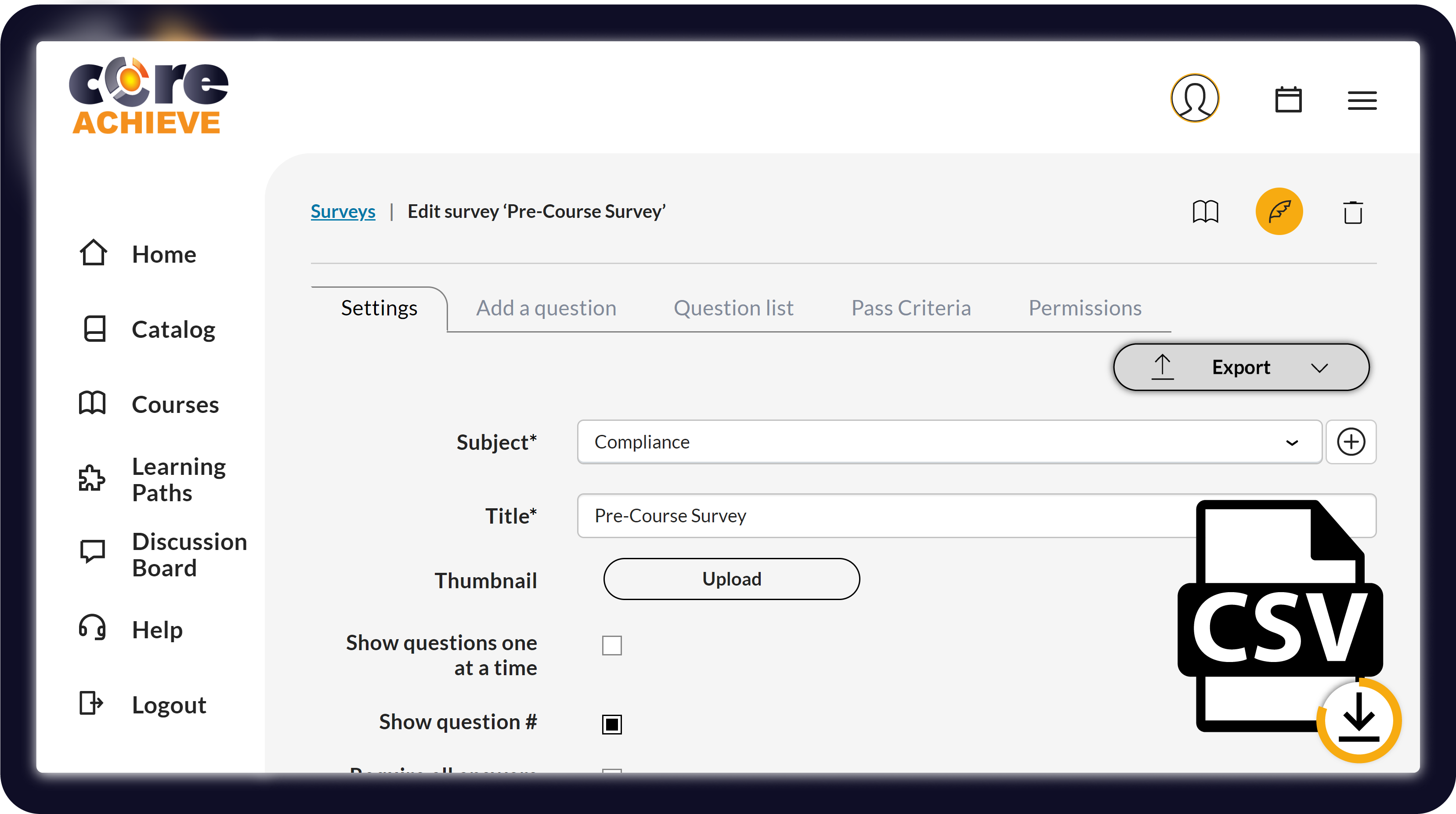Click the Help headset icon
Image resolution: width=1456 pixels, height=814 pixels.
click(x=92, y=627)
